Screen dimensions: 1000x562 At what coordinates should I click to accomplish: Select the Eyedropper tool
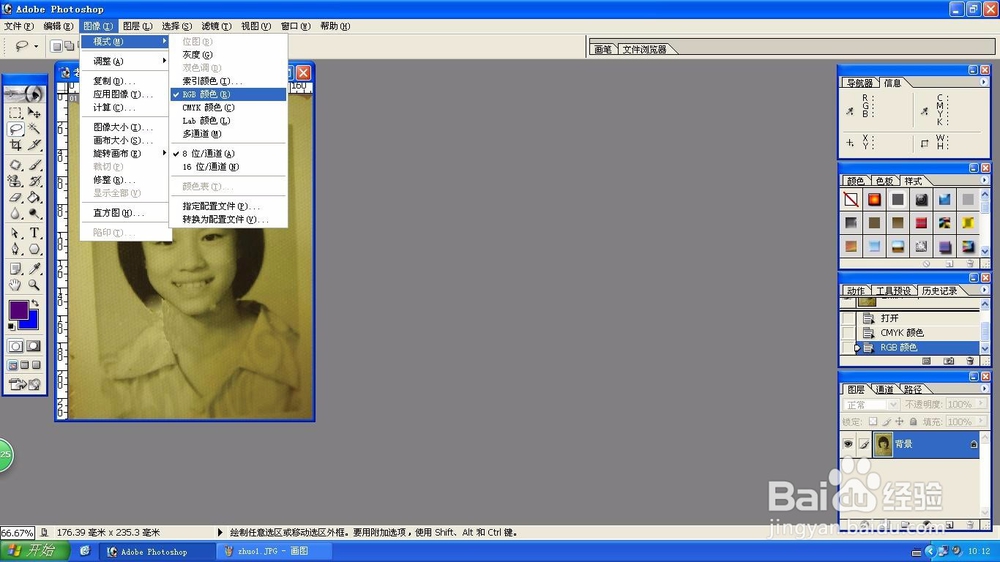(x=34, y=269)
